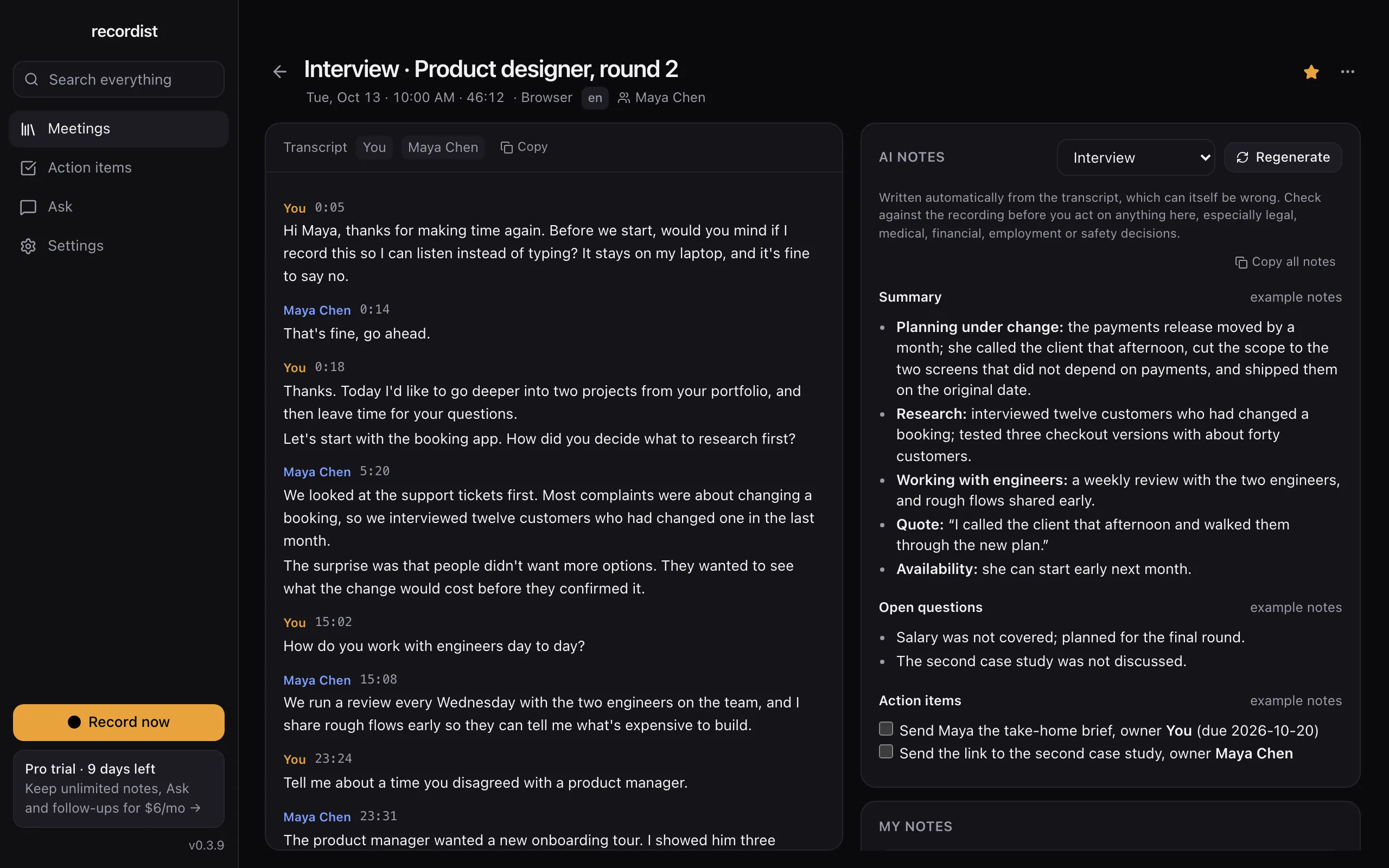1389x868 pixels.
Task: Check 'Send the link to second case study'
Action: tap(886, 752)
